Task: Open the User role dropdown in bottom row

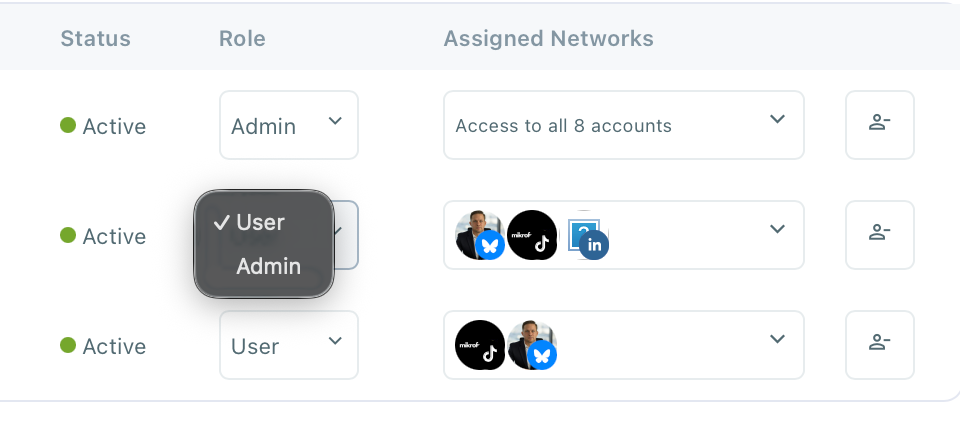Action: pyautogui.click(x=288, y=345)
